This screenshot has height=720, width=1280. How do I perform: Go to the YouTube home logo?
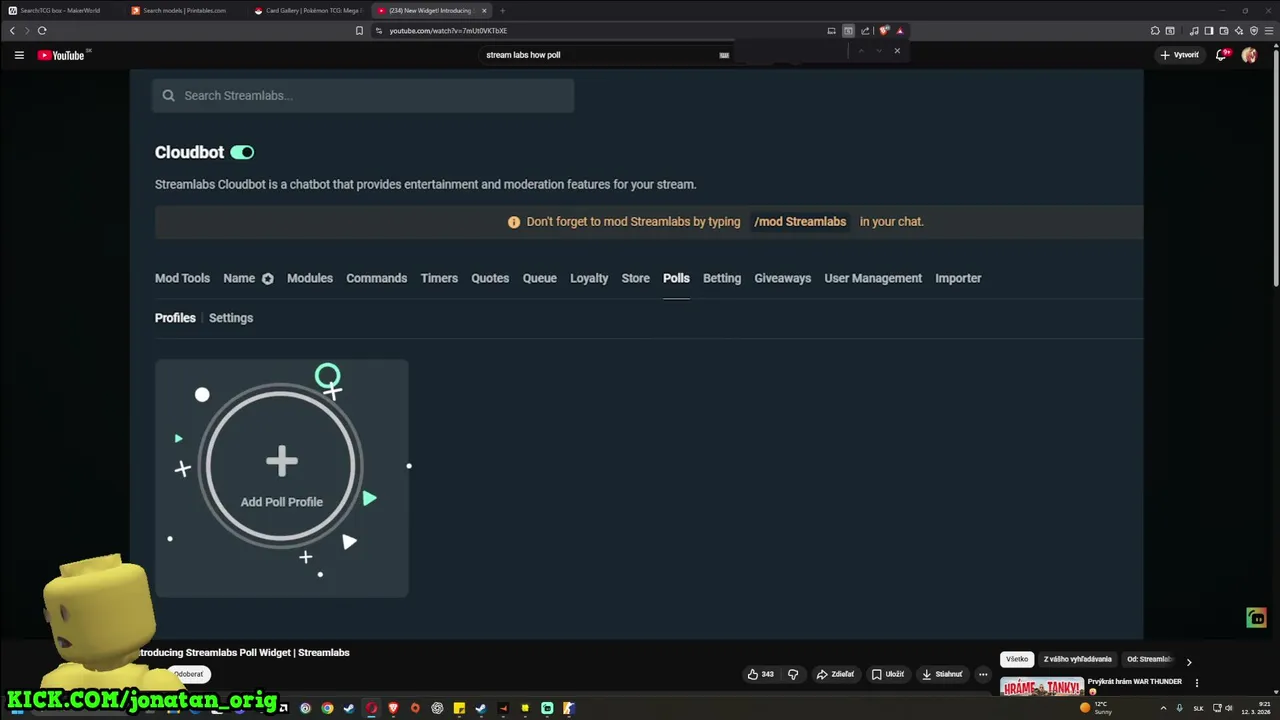click(61, 55)
